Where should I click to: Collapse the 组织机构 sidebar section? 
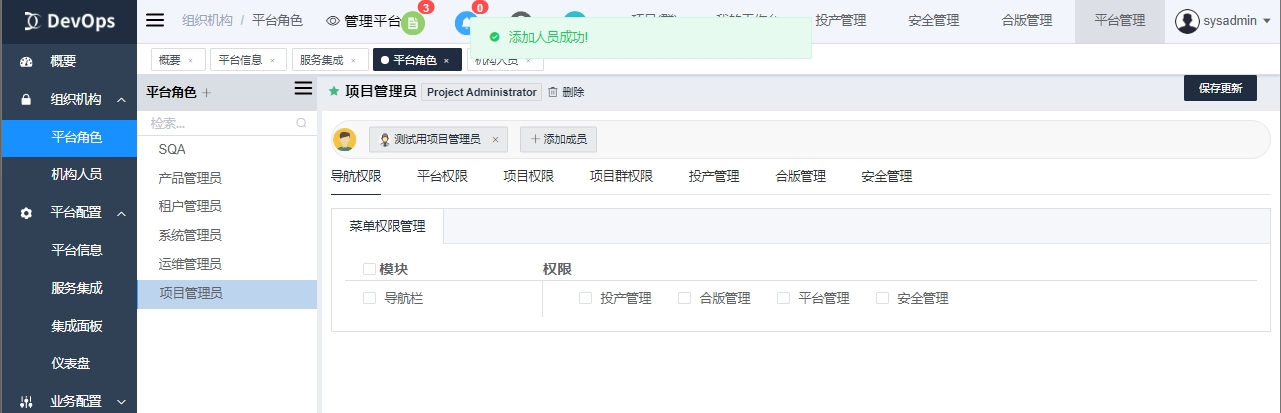(121, 100)
